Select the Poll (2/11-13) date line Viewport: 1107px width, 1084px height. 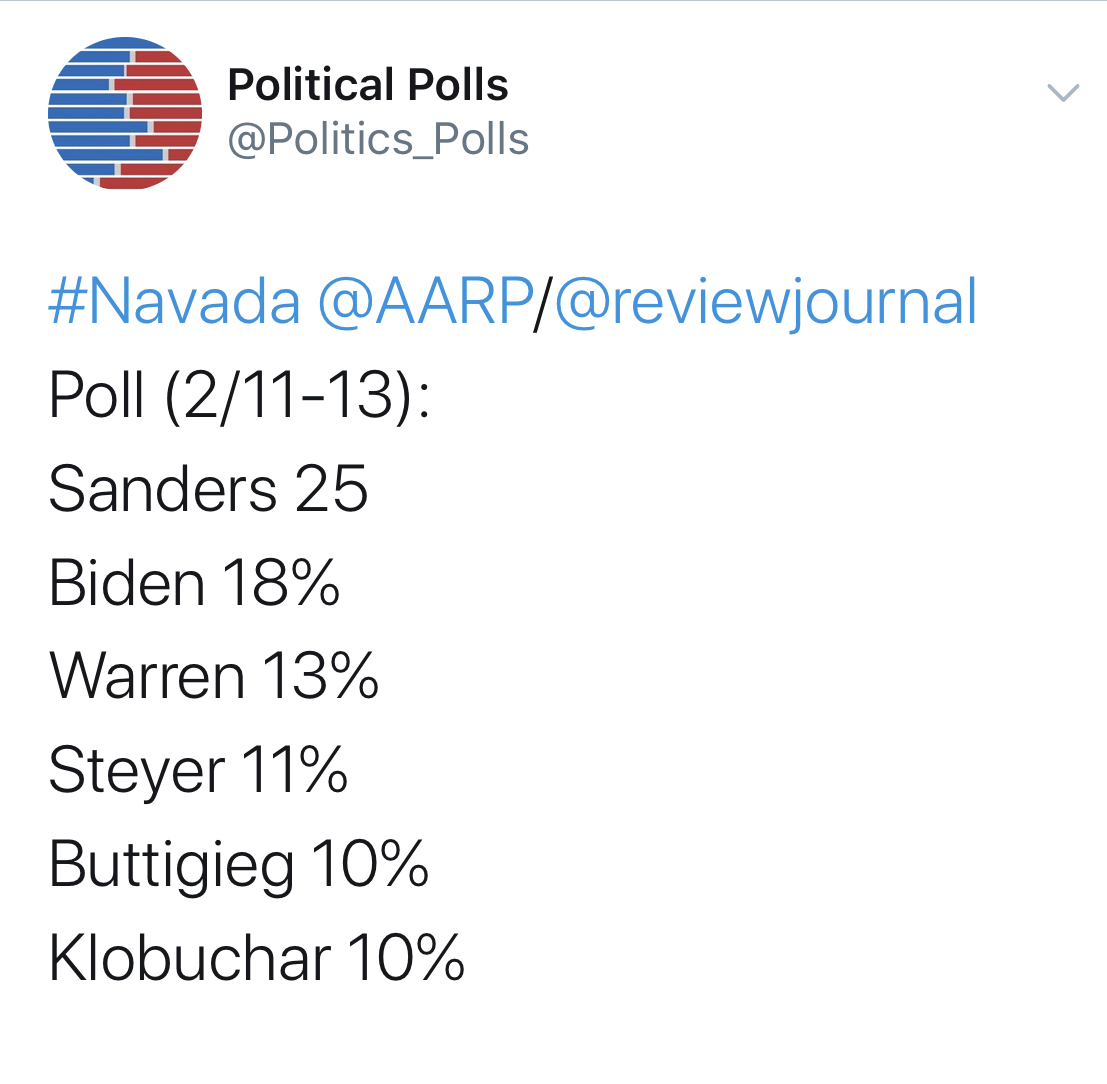[239, 397]
